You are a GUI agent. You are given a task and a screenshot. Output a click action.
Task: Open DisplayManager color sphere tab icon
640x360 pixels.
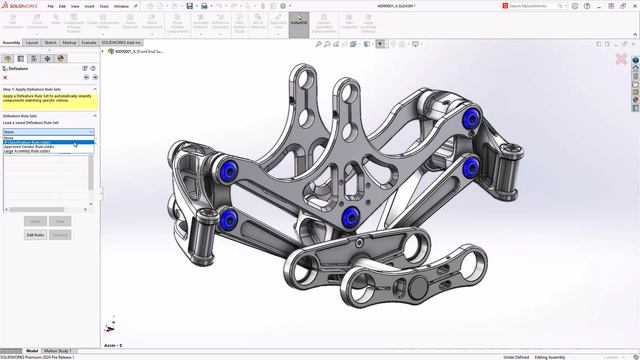coord(61,59)
